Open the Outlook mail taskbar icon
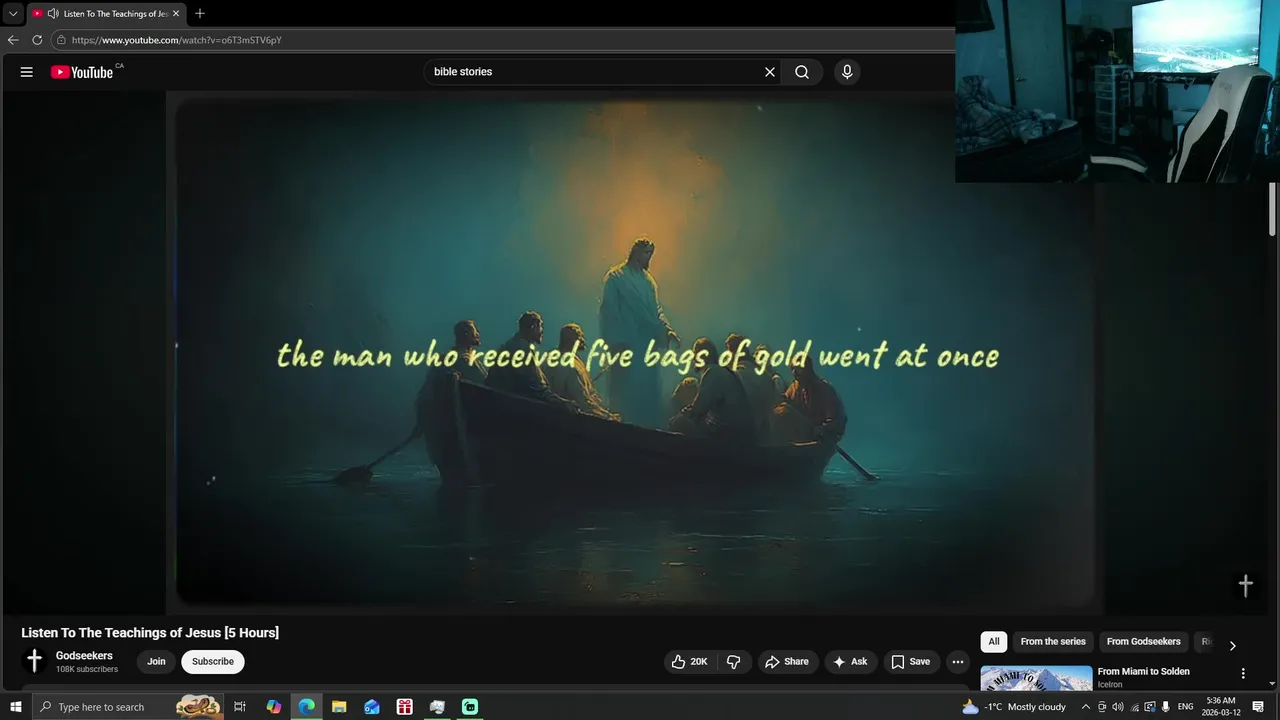The height and width of the screenshot is (720, 1280). 372,707
